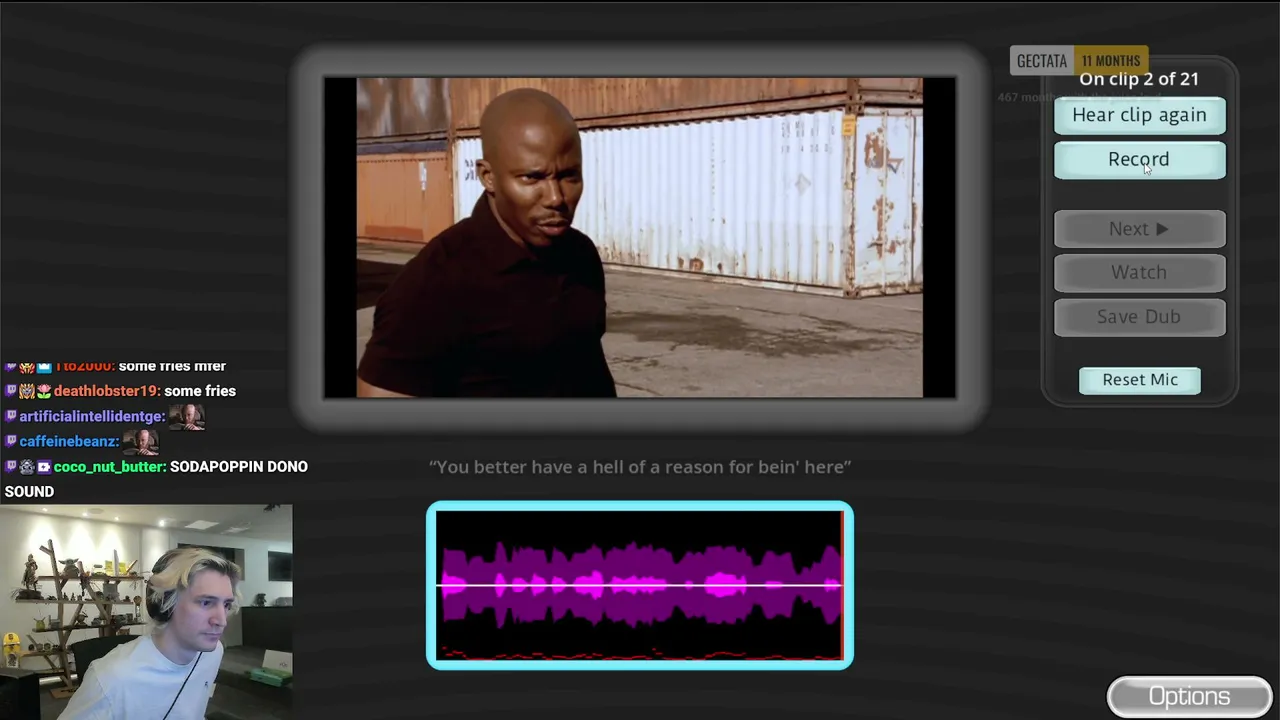The image size is (1280, 720).
Task: Click the greyed-out Watch button
Action: point(1139,273)
